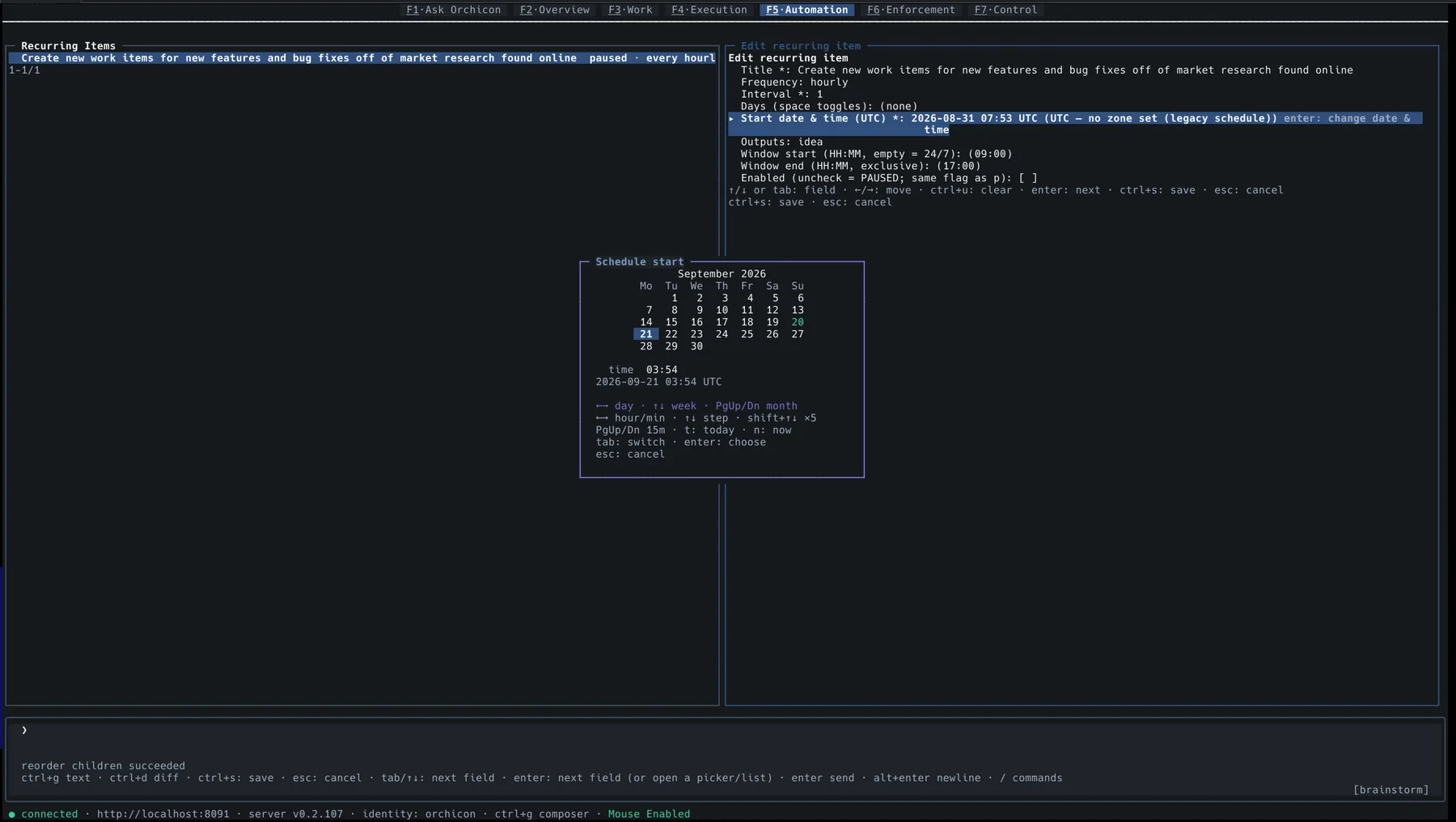Image resolution: width=1456 pixels, height=822 pixels.
Task: Click day 23 in the calendar
Action: [x=696, y=334]
